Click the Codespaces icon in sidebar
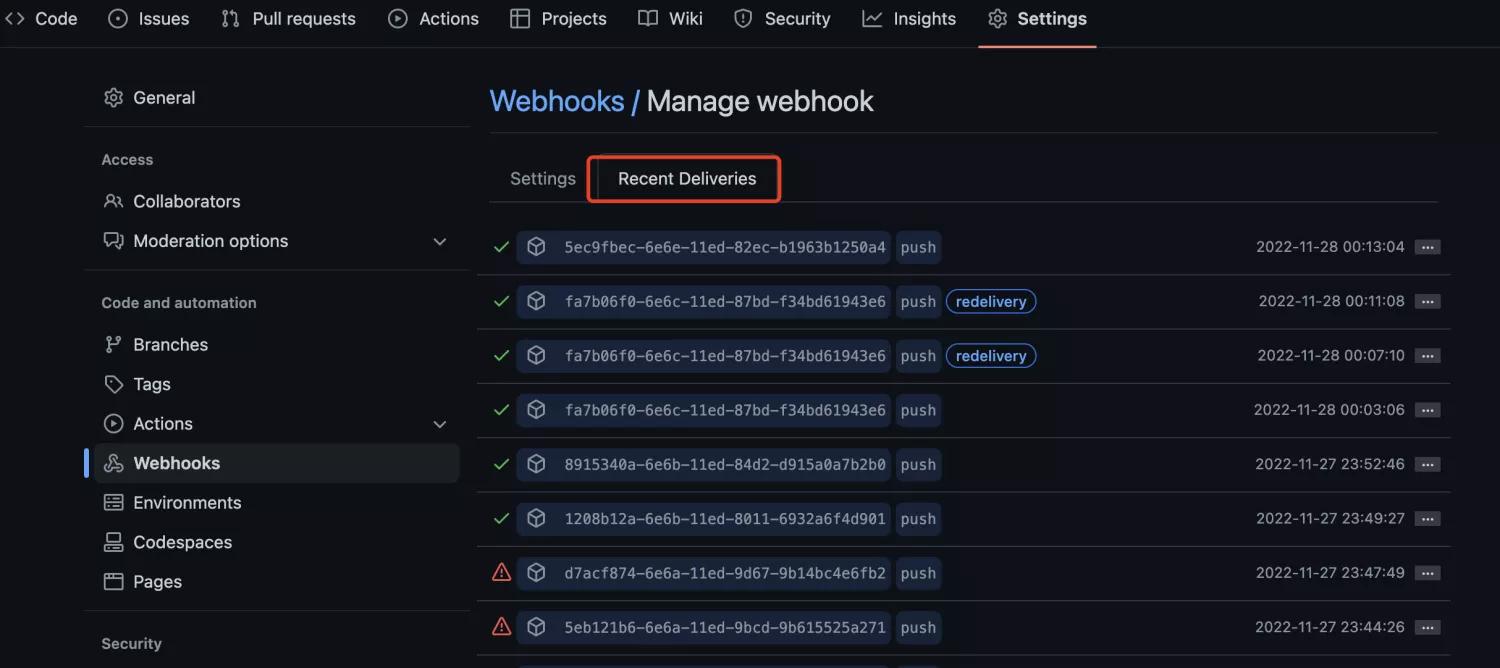 click(114, 542)
